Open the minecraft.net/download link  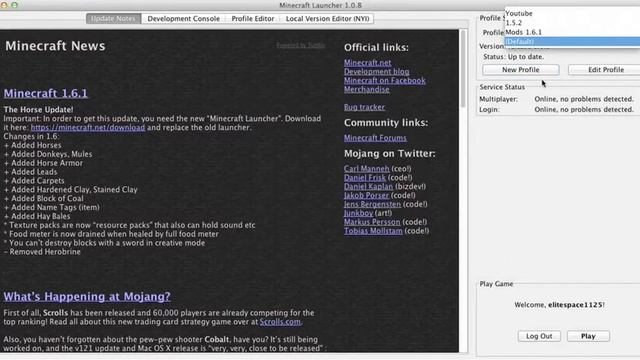pos(88,128)
